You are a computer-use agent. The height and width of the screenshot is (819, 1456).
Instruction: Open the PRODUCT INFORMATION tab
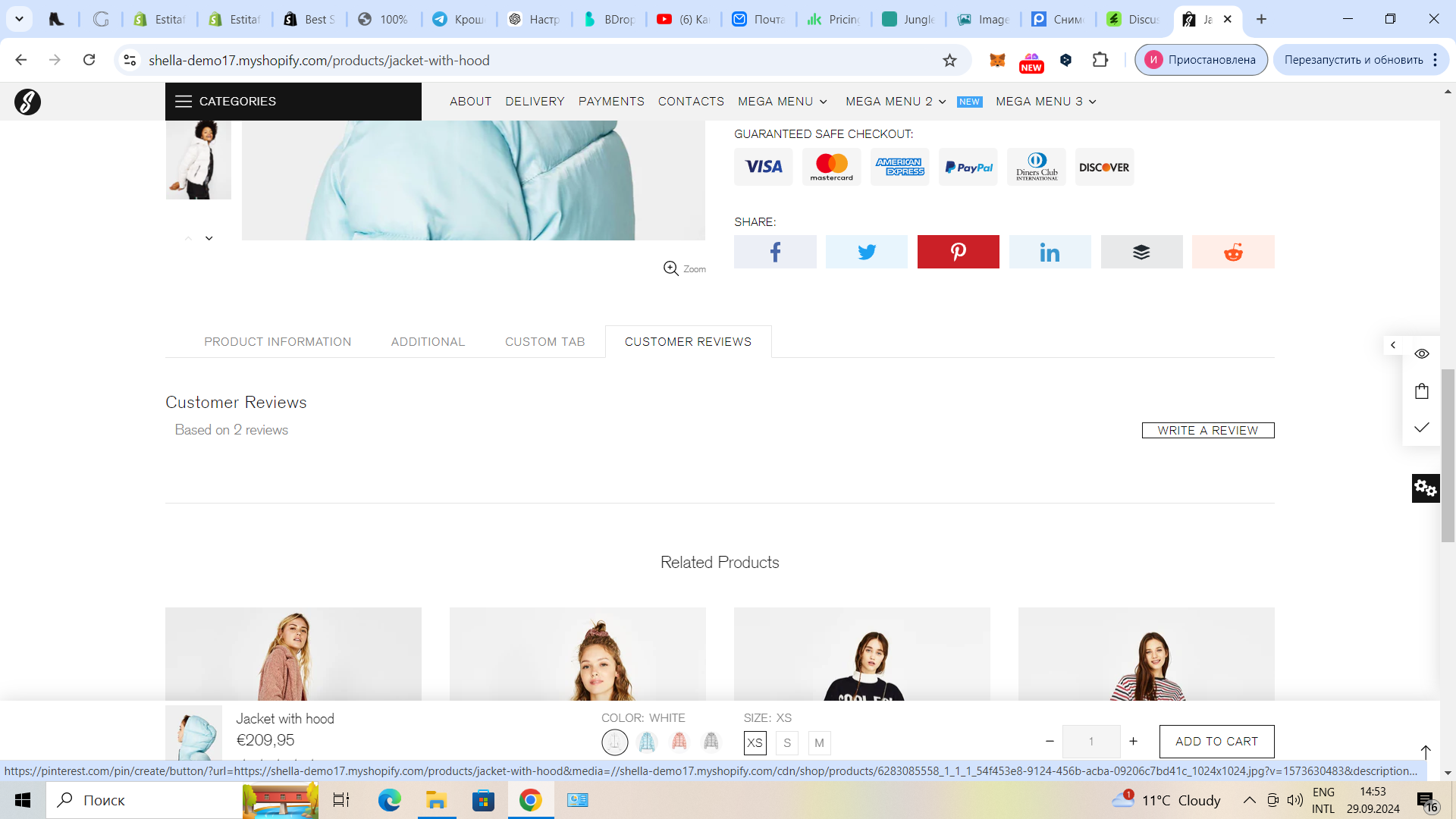coord(278,342)
